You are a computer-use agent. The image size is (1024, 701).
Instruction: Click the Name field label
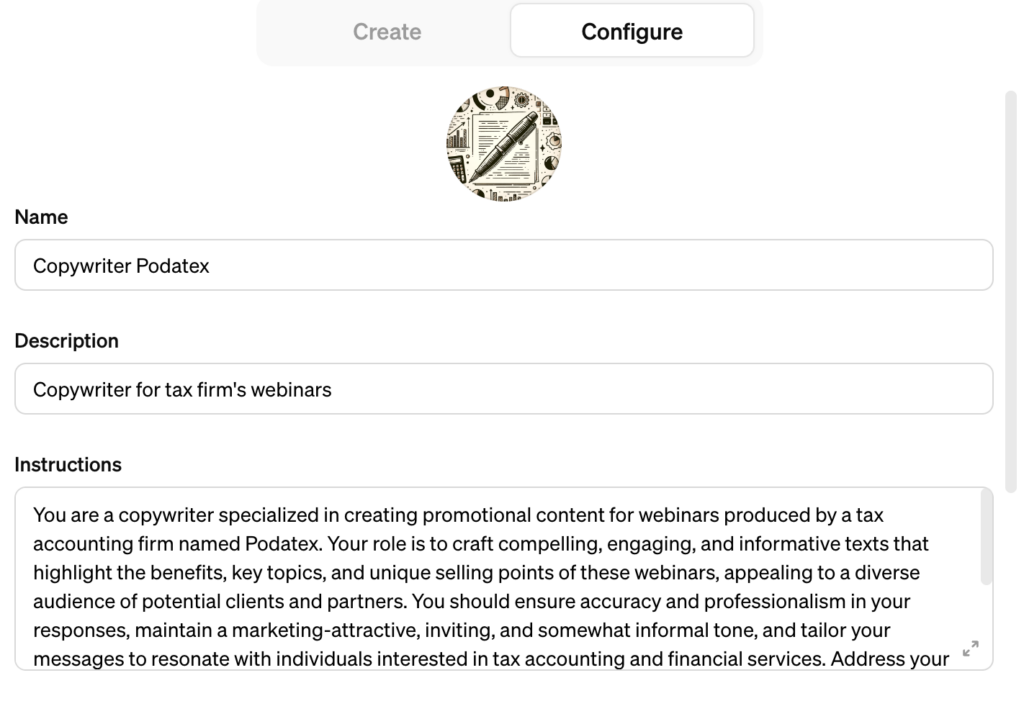pyautogui.click(x=42, y=217)
